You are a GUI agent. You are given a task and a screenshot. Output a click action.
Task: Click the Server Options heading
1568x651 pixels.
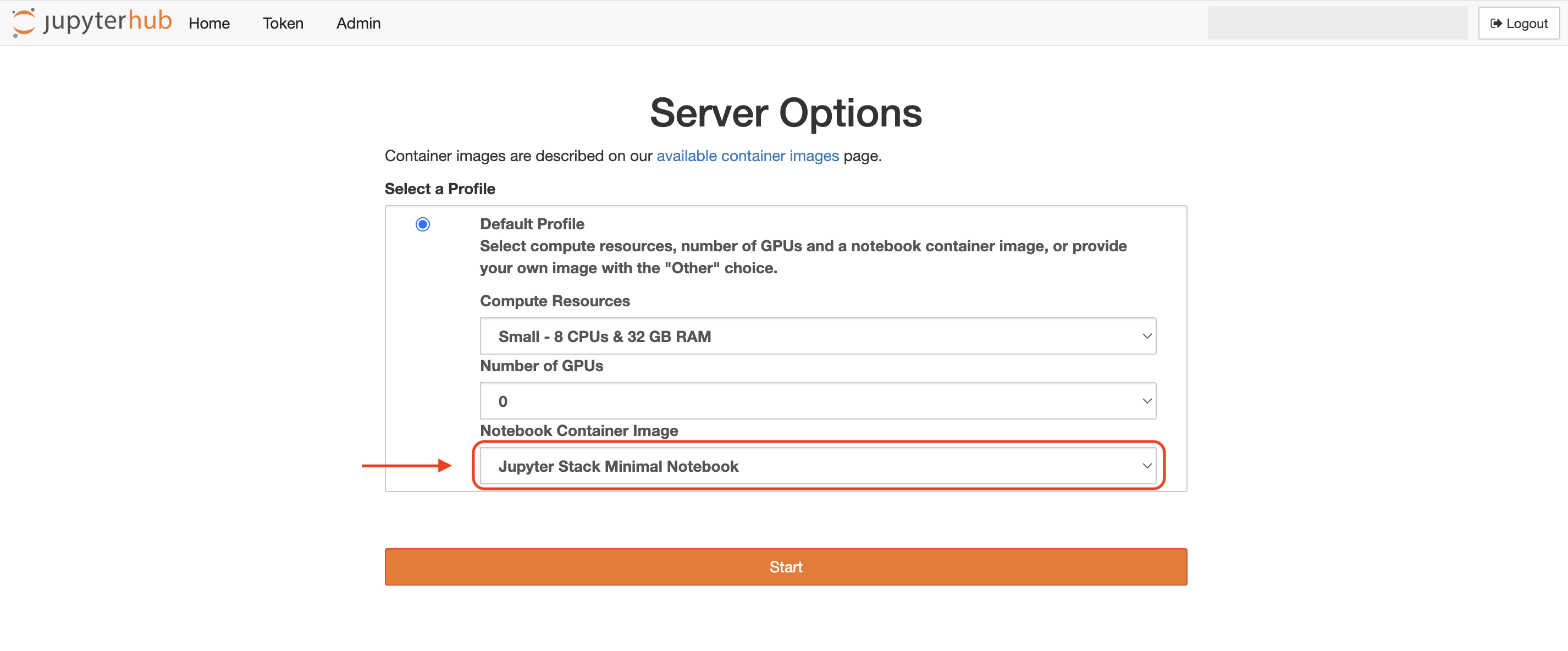[785, 113]
